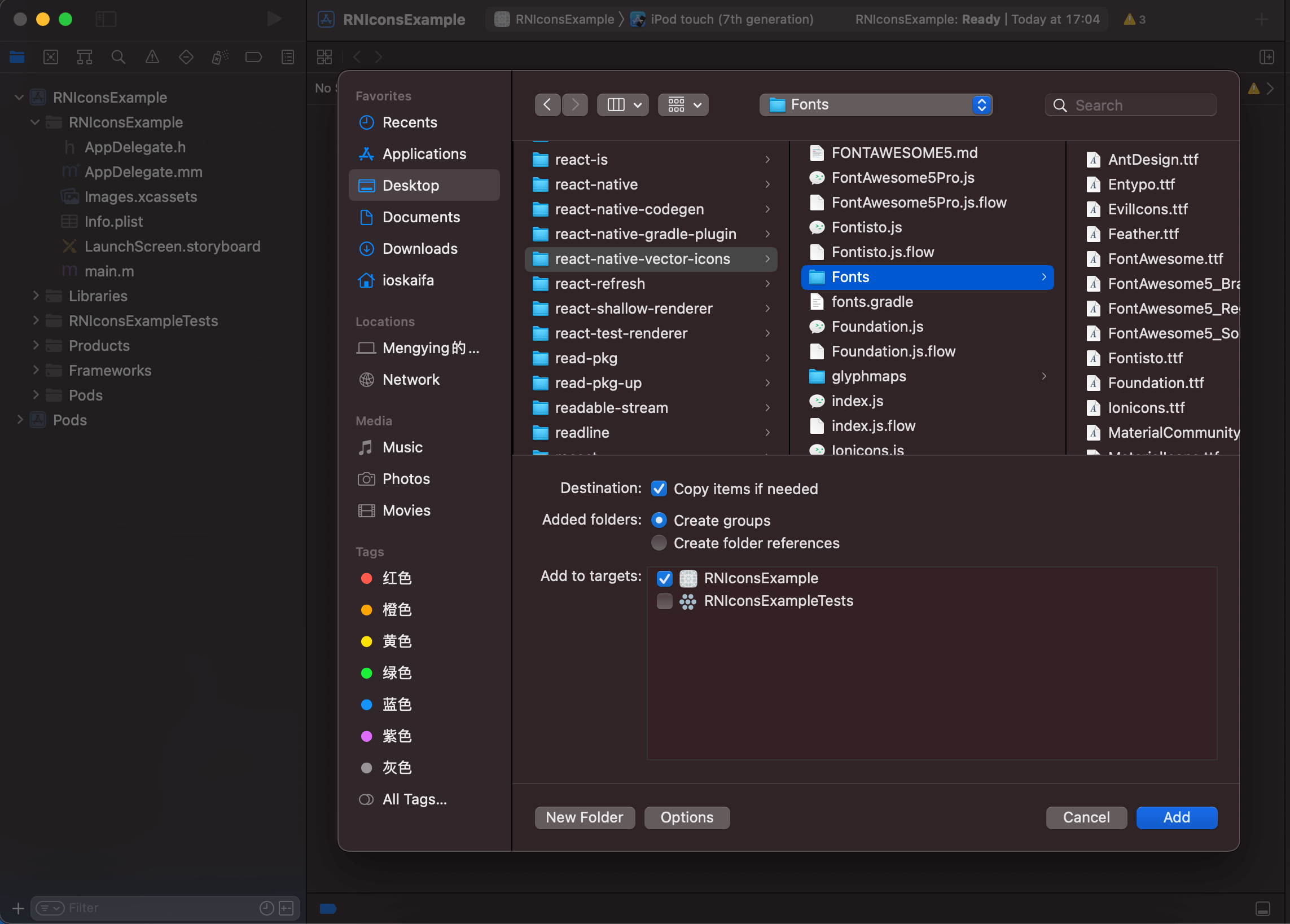Image resolution: width=1290 pixels, height=924 pixels.
Task: Expand the Libraries group
Action: (x=35, y=296)
